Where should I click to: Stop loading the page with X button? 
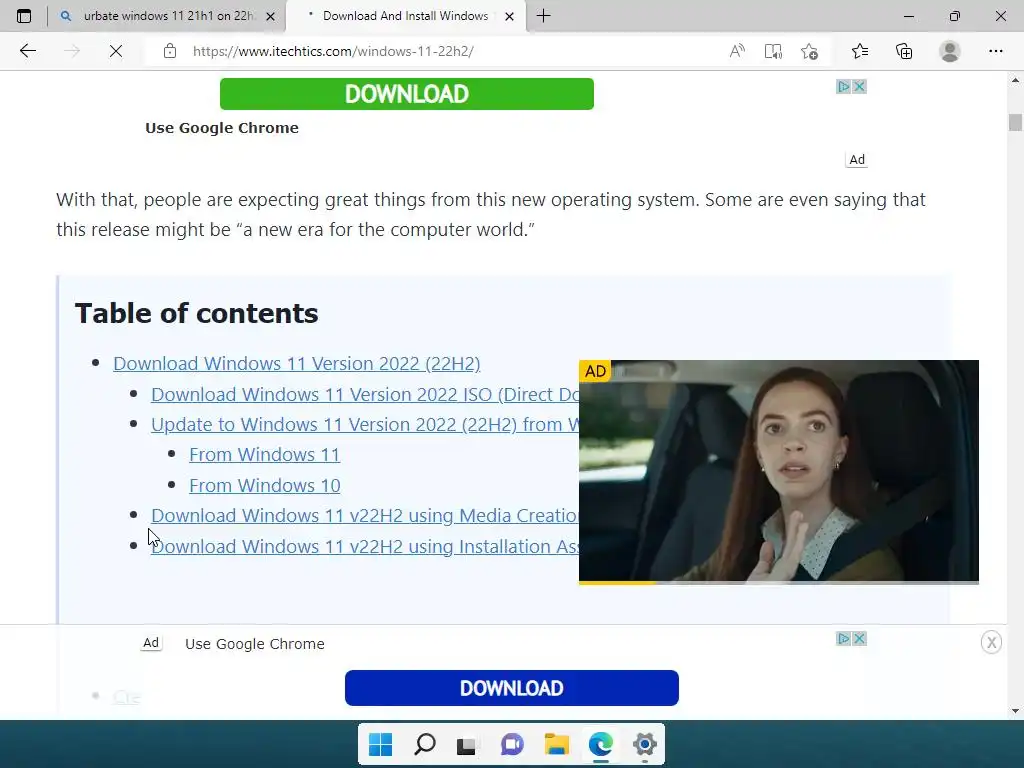click(116, 51)
